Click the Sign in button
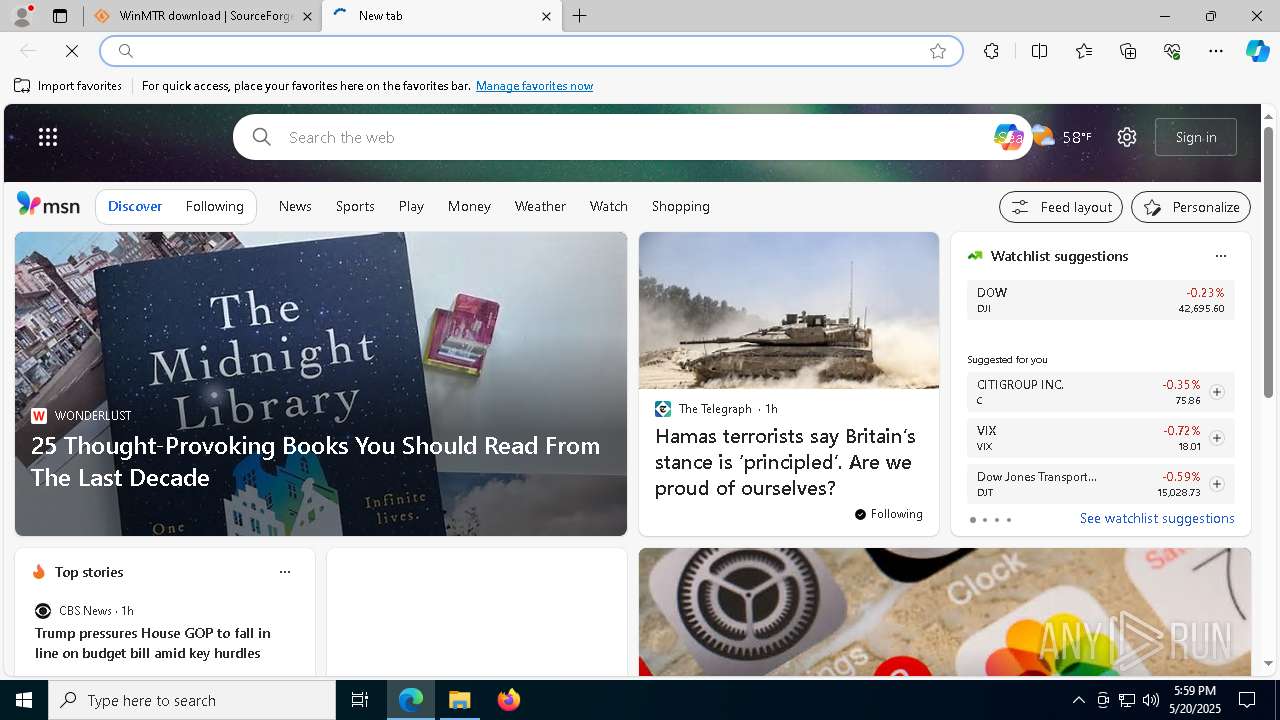The width and height of the screenshot is (1280, 720). click(x=1196, y=137)
